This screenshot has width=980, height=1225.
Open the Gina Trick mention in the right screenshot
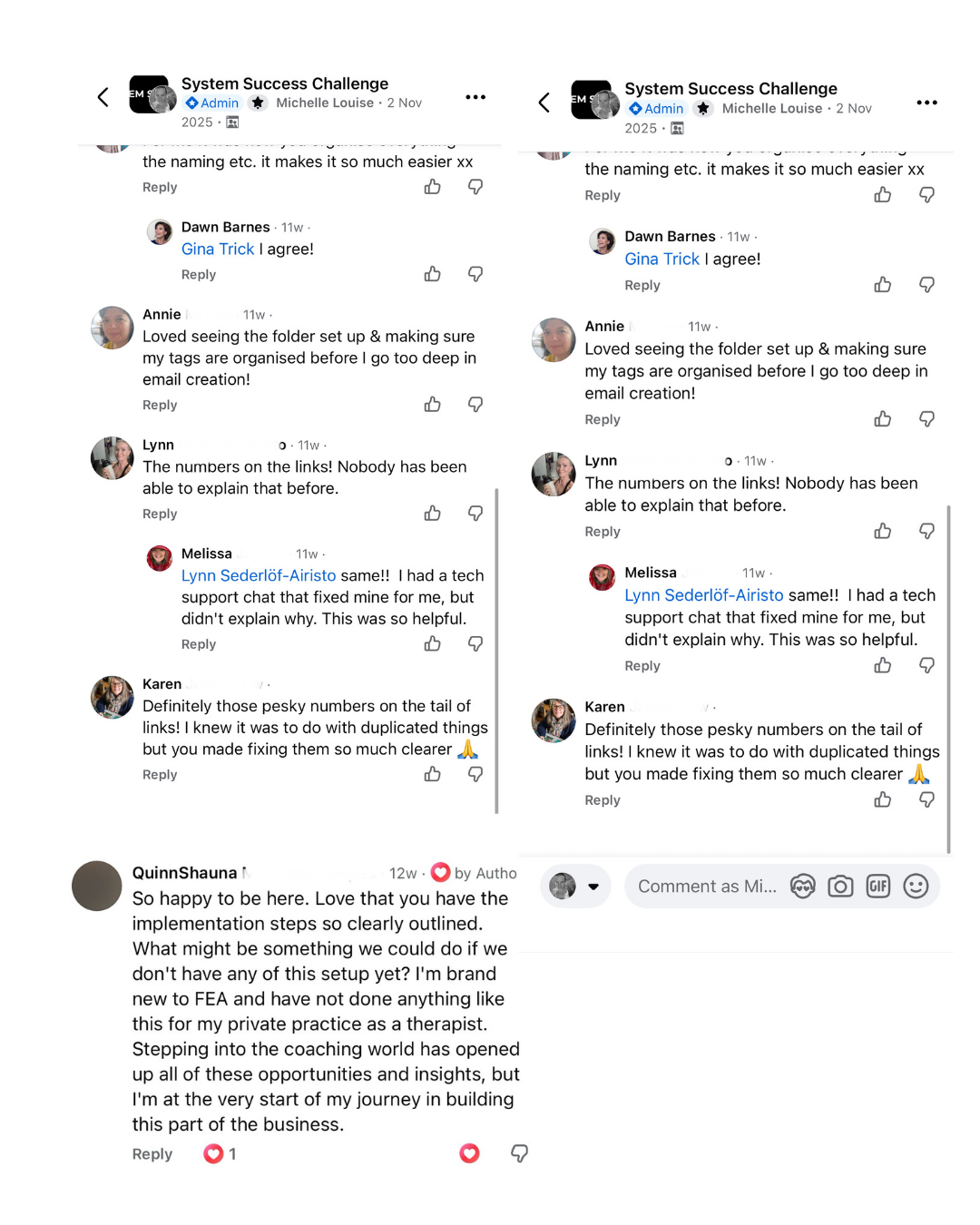(661, 260)
